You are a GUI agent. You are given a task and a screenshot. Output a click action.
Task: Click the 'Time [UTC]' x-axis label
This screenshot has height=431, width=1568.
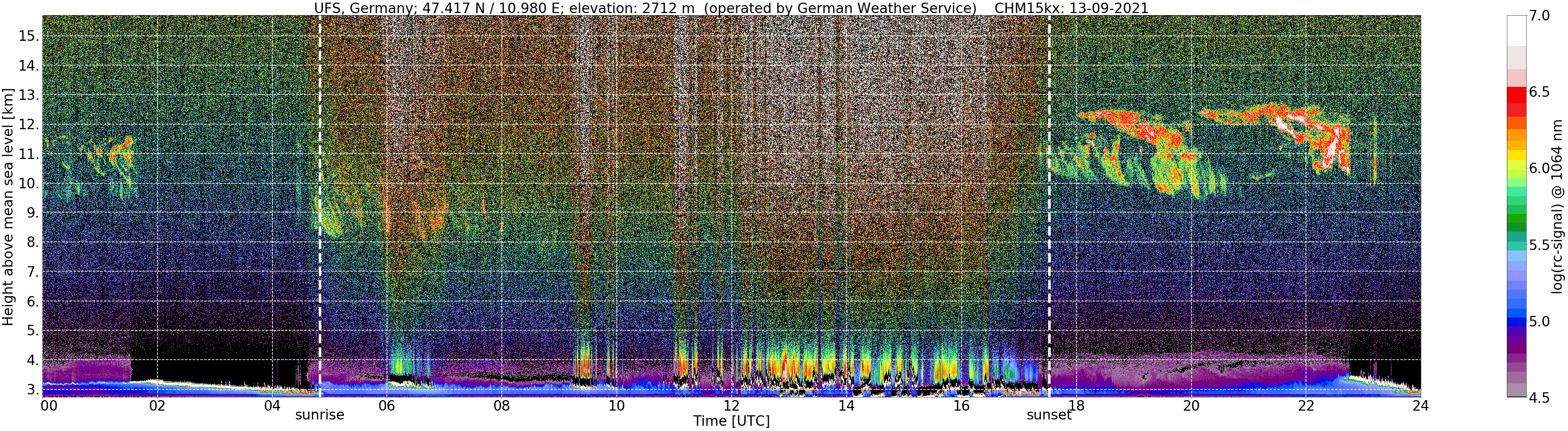(x=731, y=421)
